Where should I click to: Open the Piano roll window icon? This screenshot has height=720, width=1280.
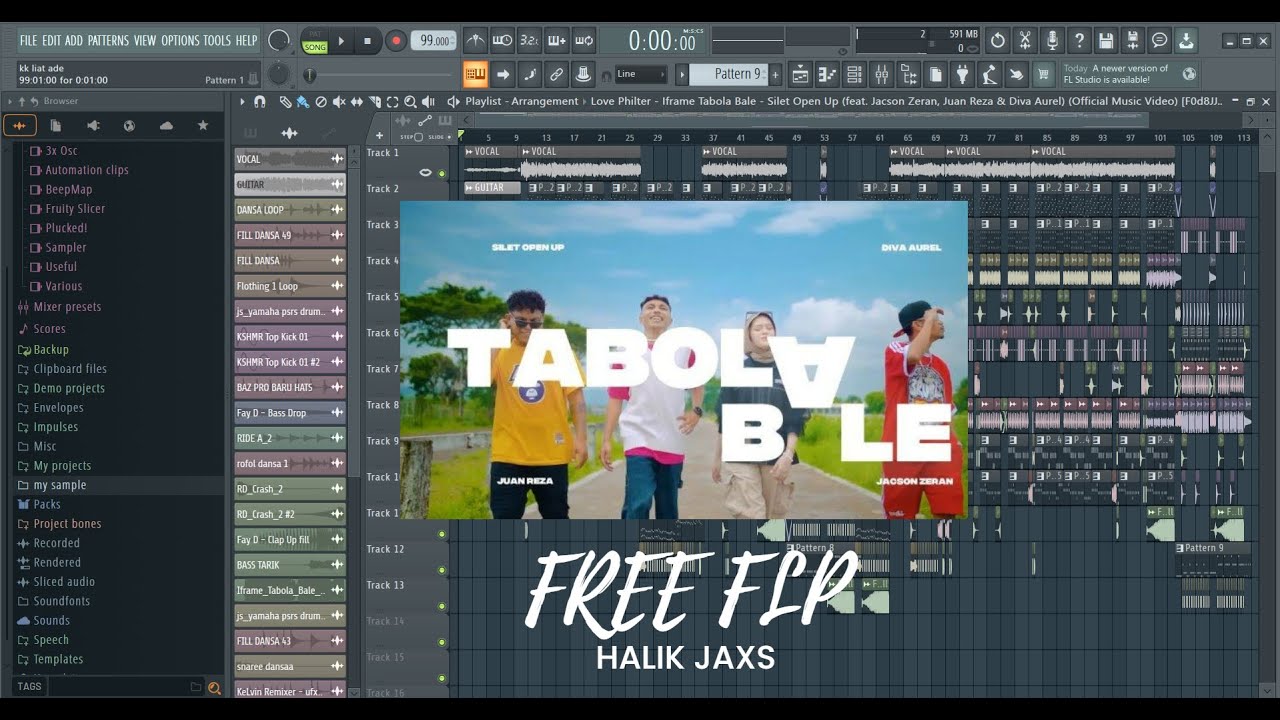[827, 74]
